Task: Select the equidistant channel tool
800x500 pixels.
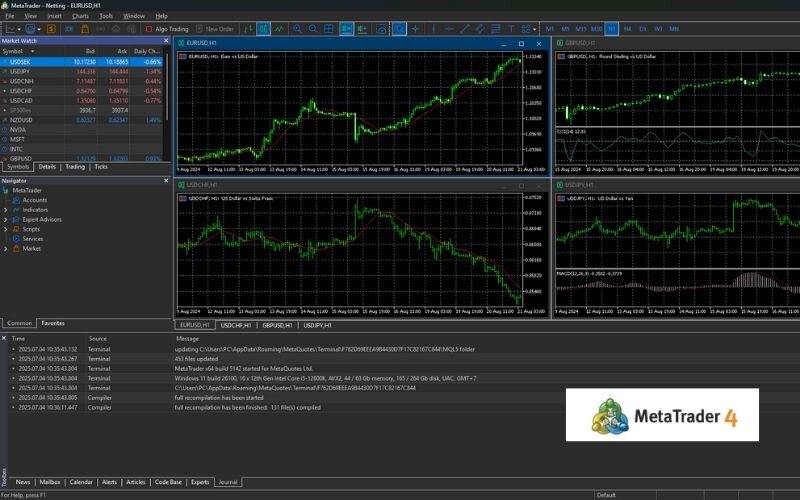Action: coord(480,29)
